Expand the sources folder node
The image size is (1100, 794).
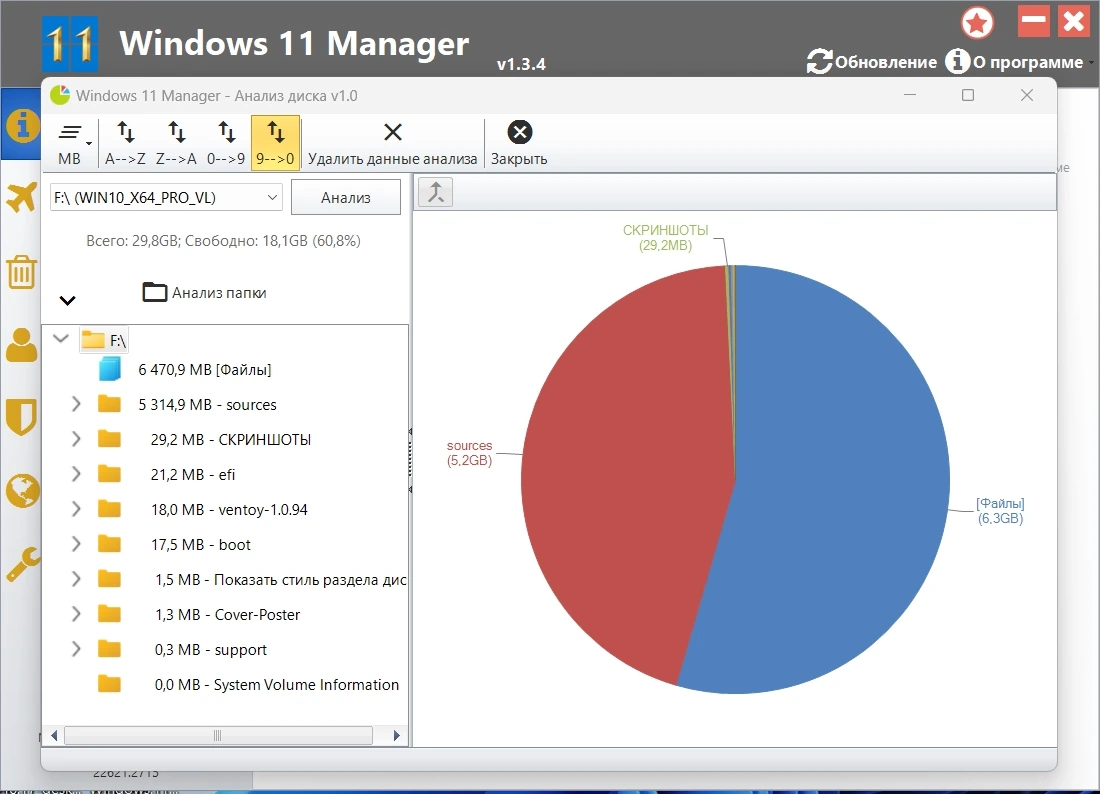[76, 404]
